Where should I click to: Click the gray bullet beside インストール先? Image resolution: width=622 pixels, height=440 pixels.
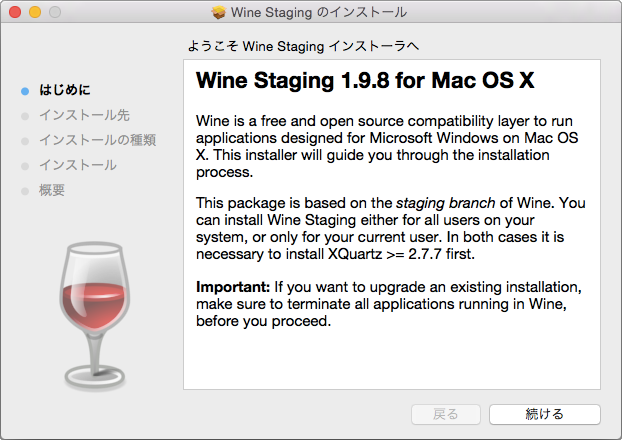coord(25,116)
